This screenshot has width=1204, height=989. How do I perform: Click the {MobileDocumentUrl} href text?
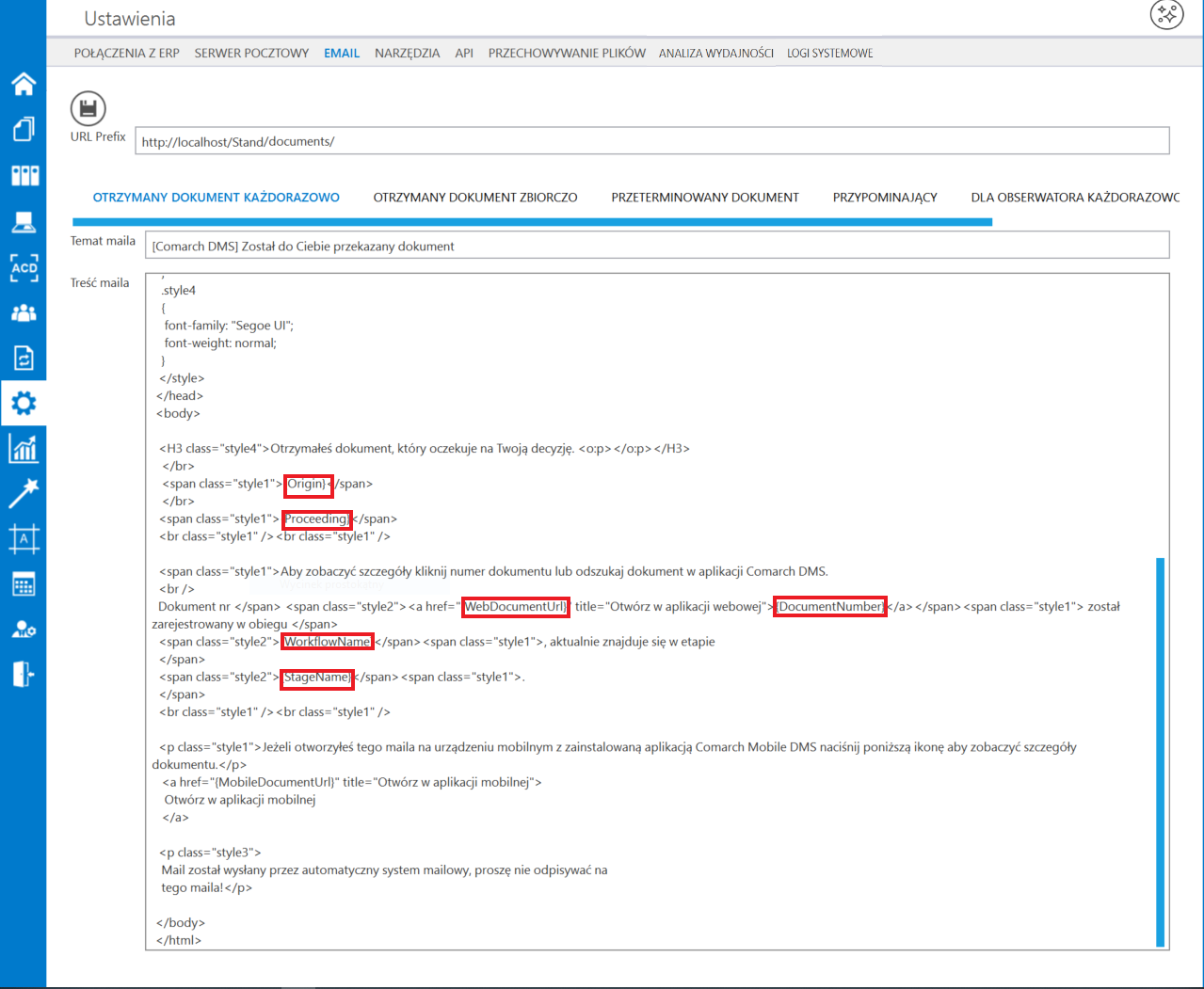tap(275, 782)
